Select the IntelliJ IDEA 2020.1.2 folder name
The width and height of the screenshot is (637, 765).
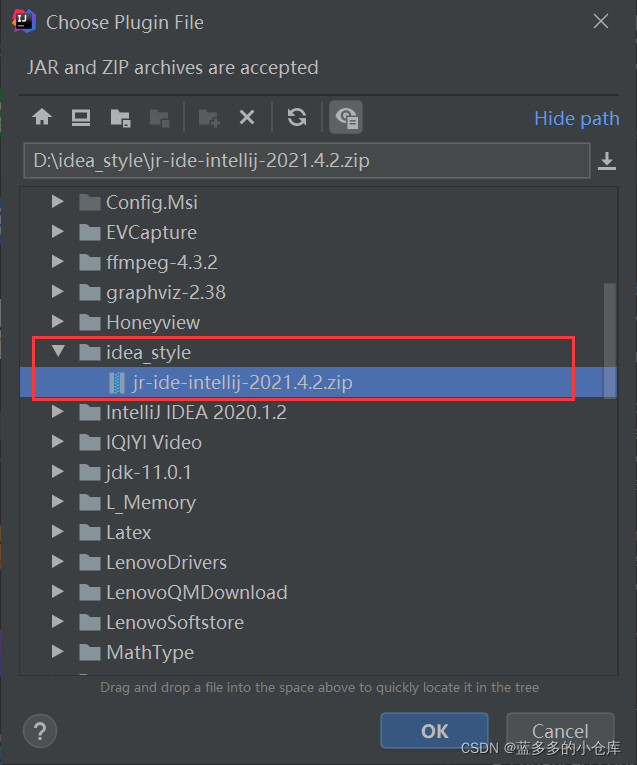pos(197,413)
